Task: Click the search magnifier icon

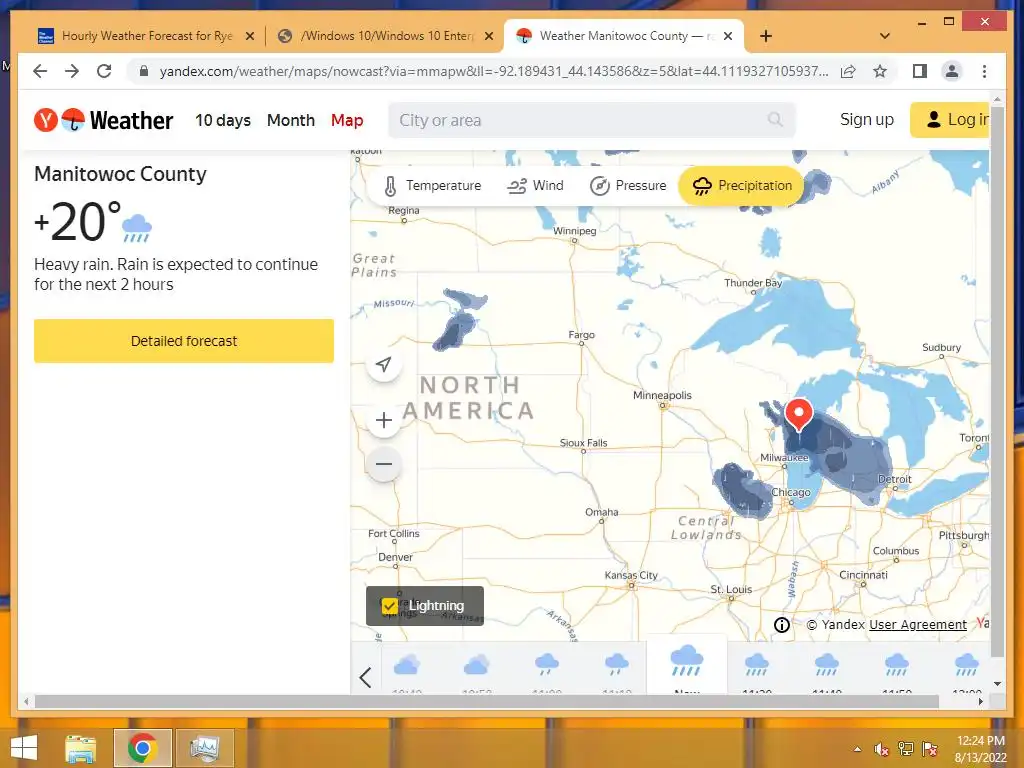Action: 775,120
